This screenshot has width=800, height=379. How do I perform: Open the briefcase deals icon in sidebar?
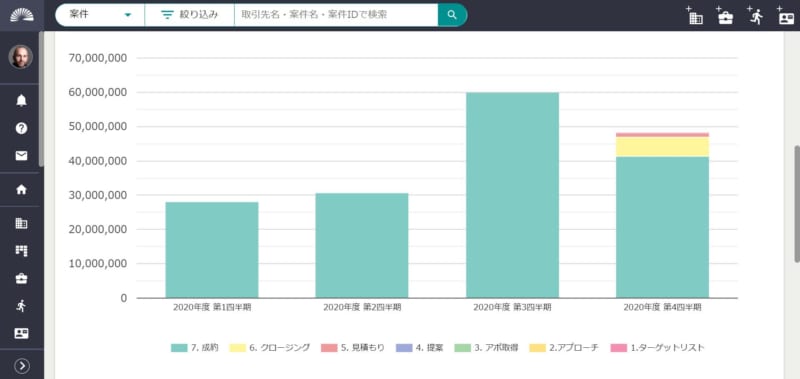coord(21,279)
